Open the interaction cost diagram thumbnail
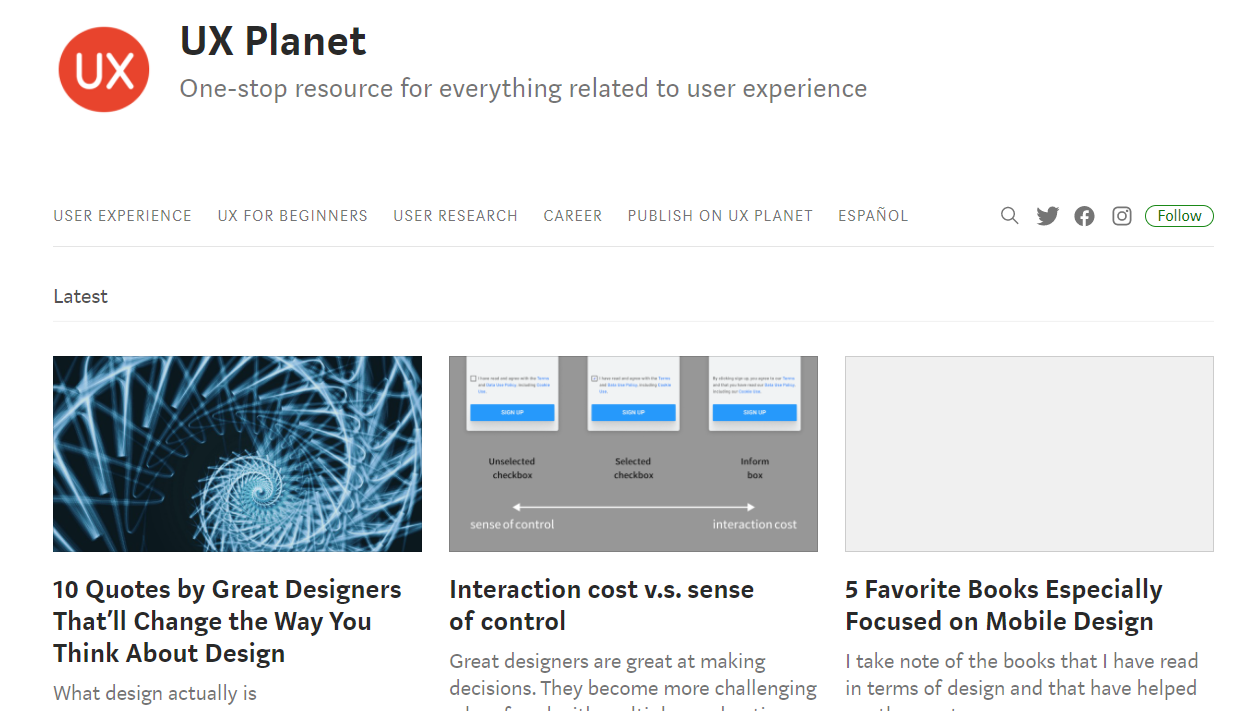This screenshot has width=1242, height=711. click(x=633, y=454)
